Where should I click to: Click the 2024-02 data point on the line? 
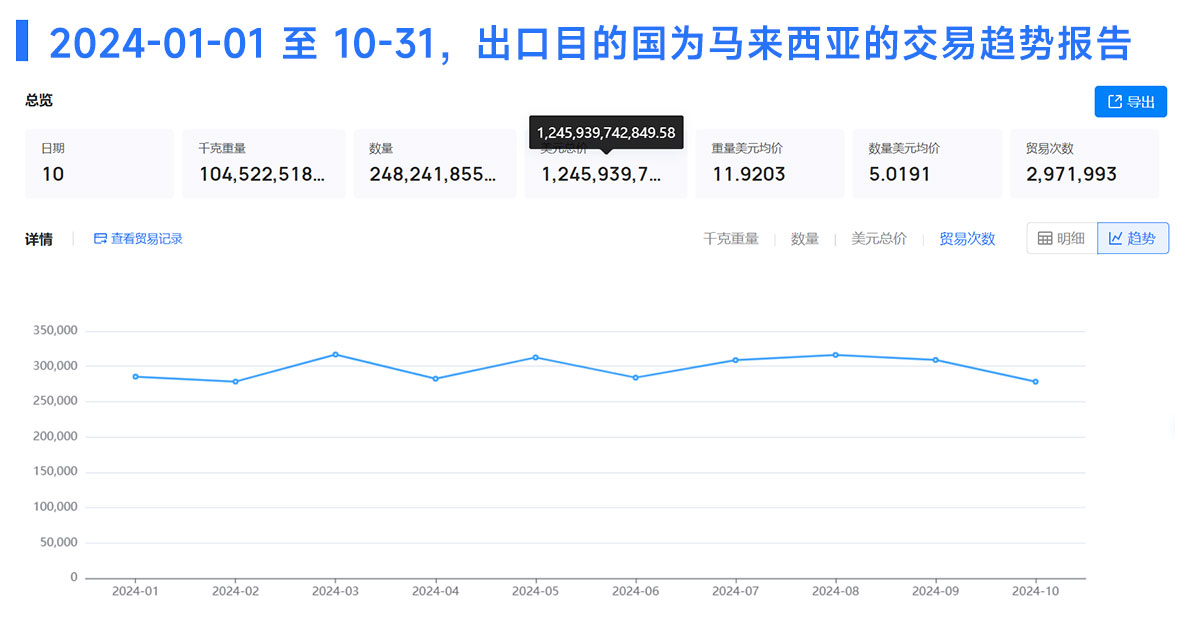coord(235,382)
